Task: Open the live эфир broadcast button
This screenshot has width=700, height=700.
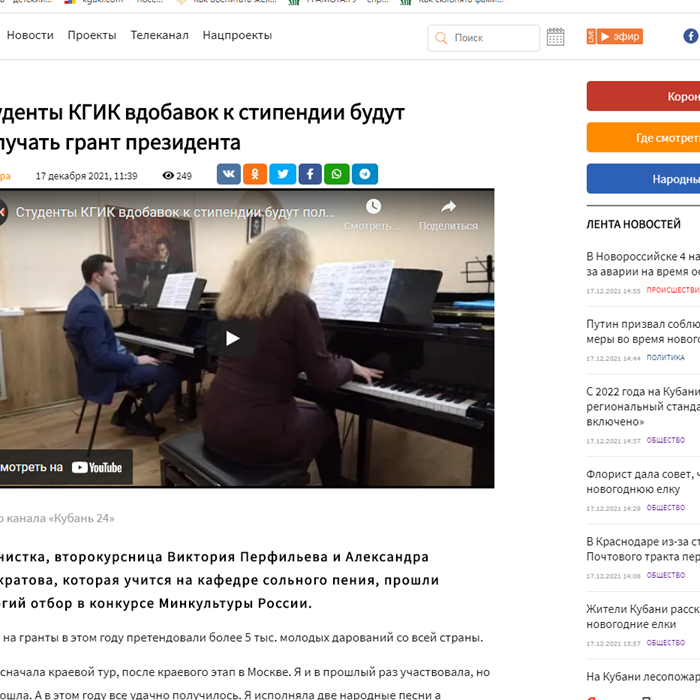Action: (615, 36)
